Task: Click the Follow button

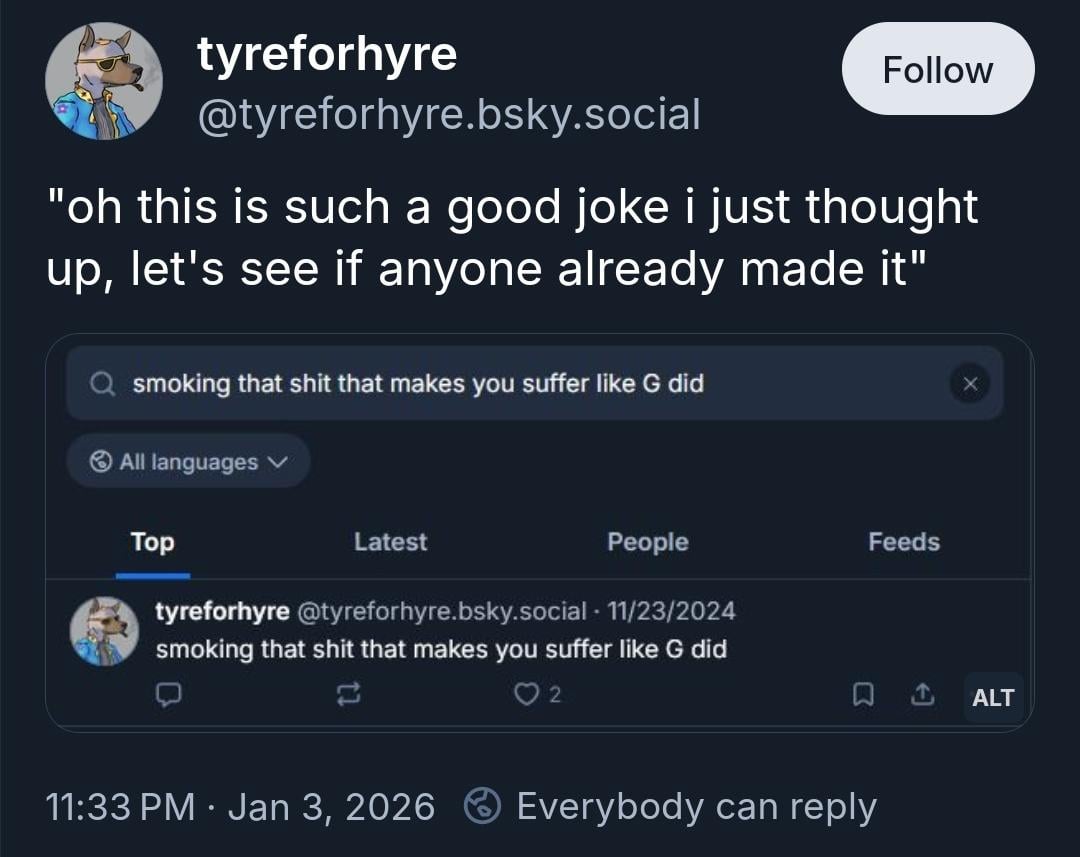Action: coord(937,69)
